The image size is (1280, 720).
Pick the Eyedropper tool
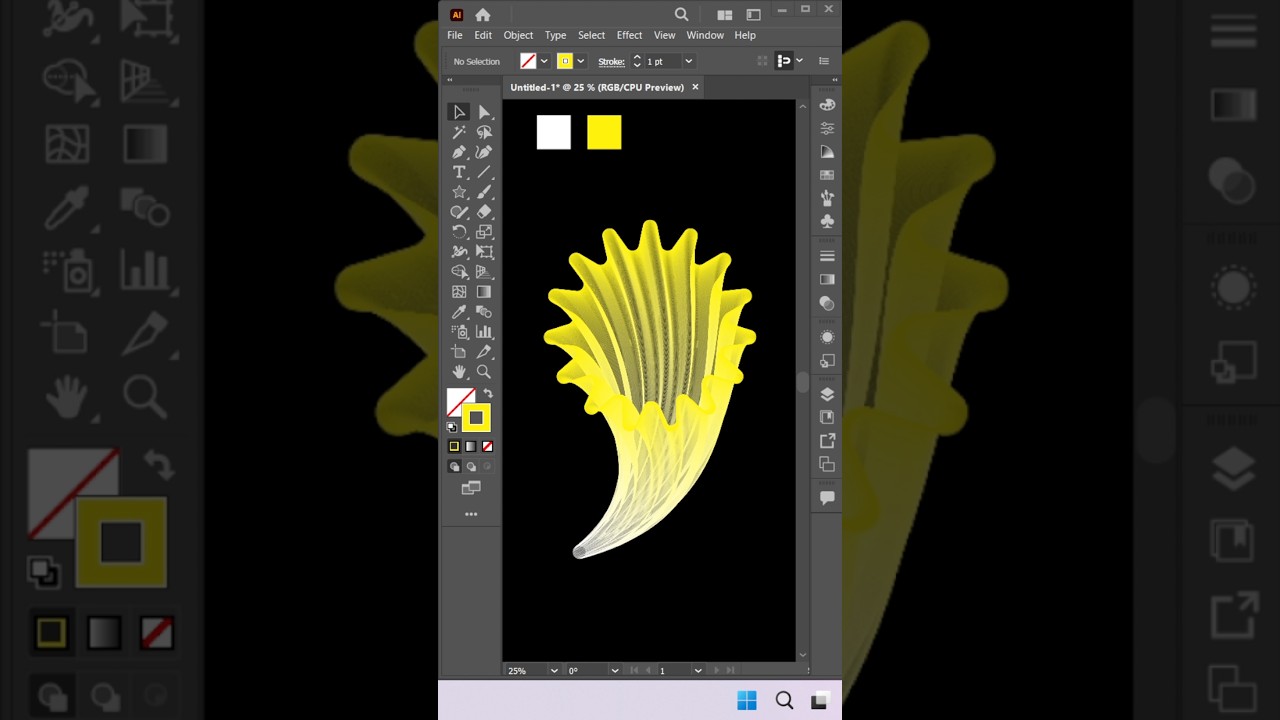(459, 312)
